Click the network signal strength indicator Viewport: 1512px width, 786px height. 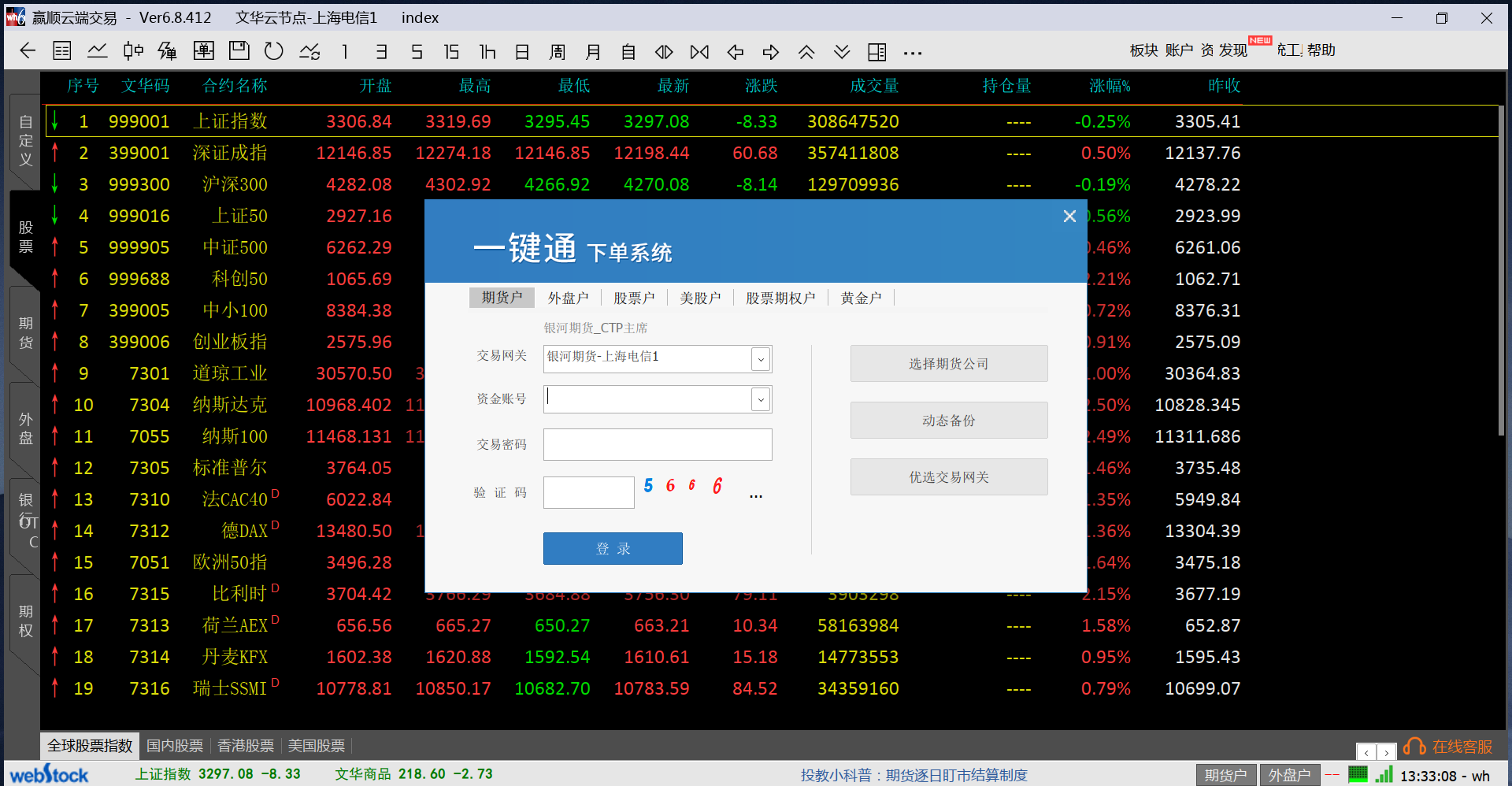point(1384,774)
